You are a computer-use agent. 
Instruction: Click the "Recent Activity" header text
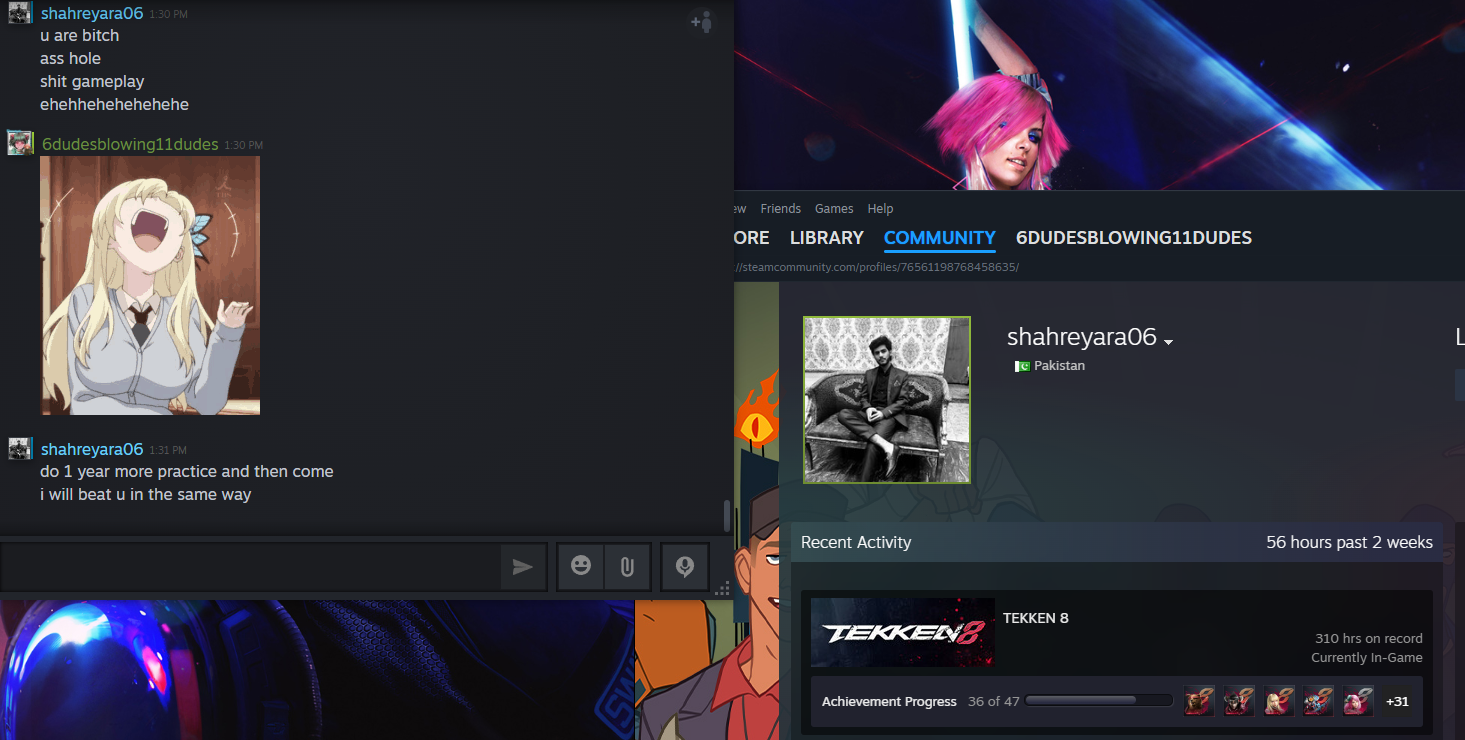[x=856, y=543]
